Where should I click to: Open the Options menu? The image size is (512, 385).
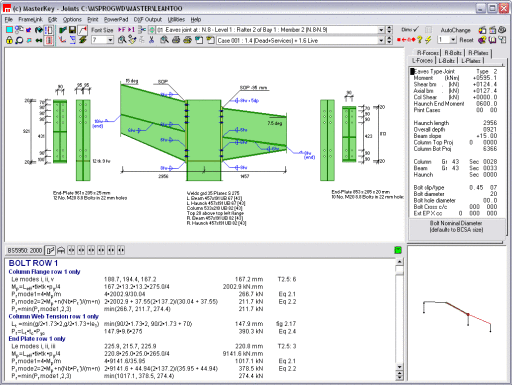[x=72, y=19]
